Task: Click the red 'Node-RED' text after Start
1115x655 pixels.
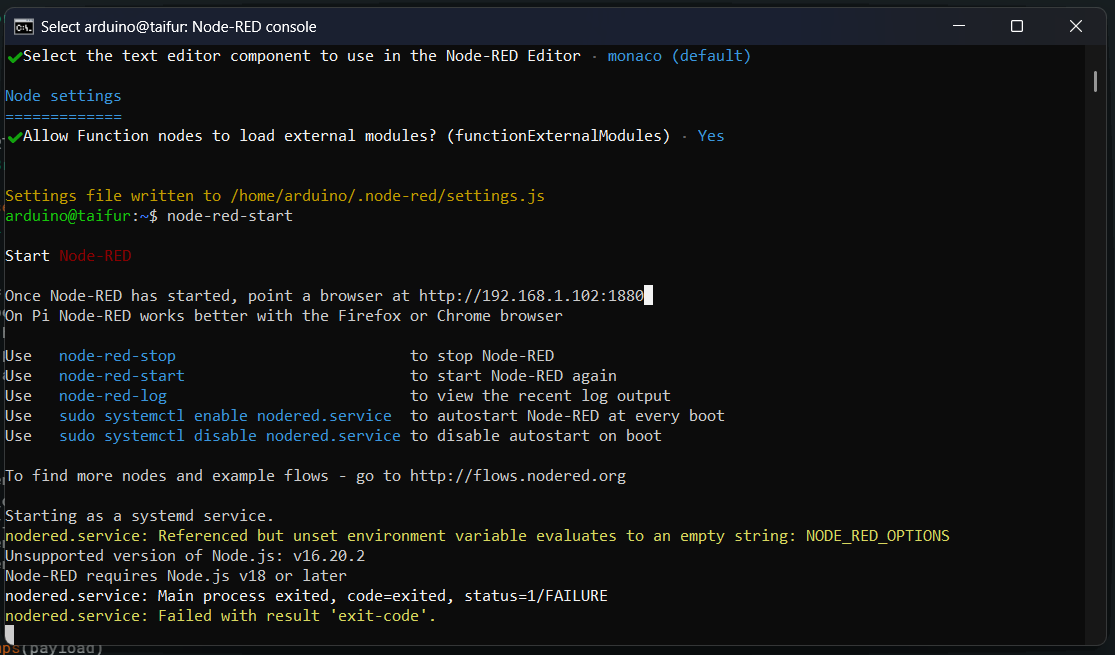Action: click(x=95, y=256)
